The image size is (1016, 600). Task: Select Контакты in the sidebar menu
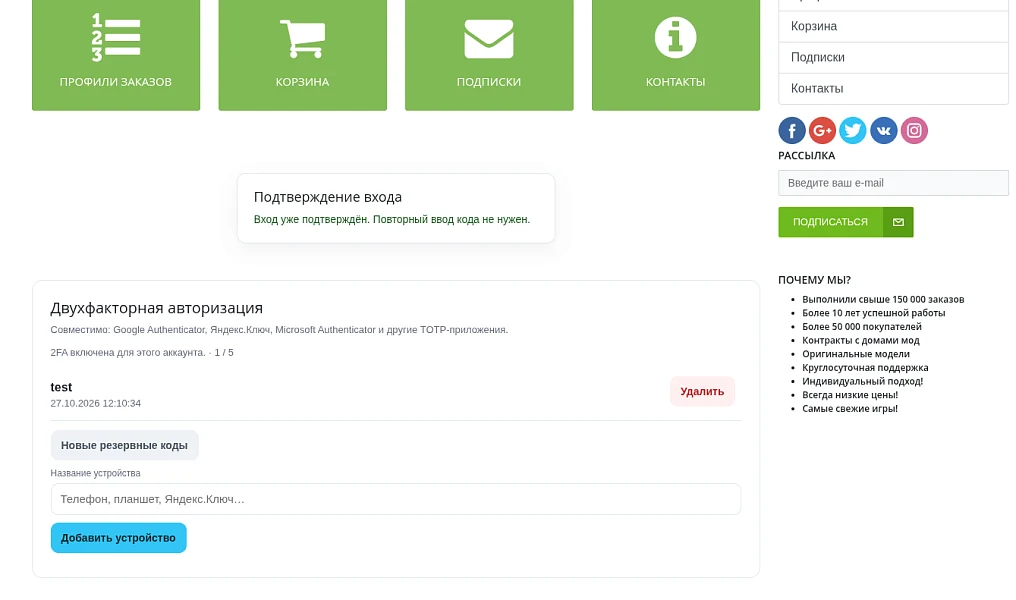[x=893, y=89]
